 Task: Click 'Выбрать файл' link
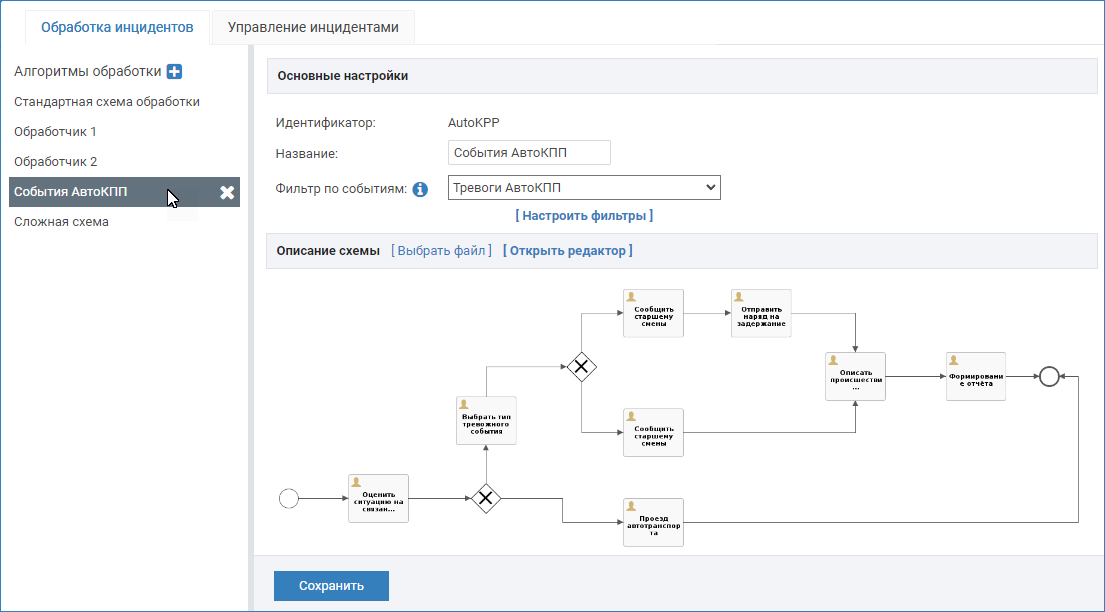pyautogui.click(x=441, y=251)
